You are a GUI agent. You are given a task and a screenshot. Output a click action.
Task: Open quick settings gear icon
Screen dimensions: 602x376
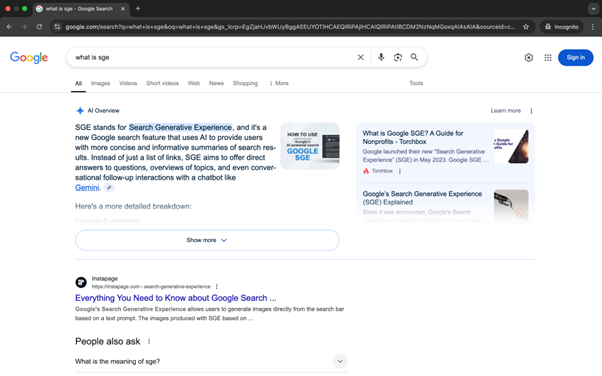pyautogui.click(x=529, y=58)
